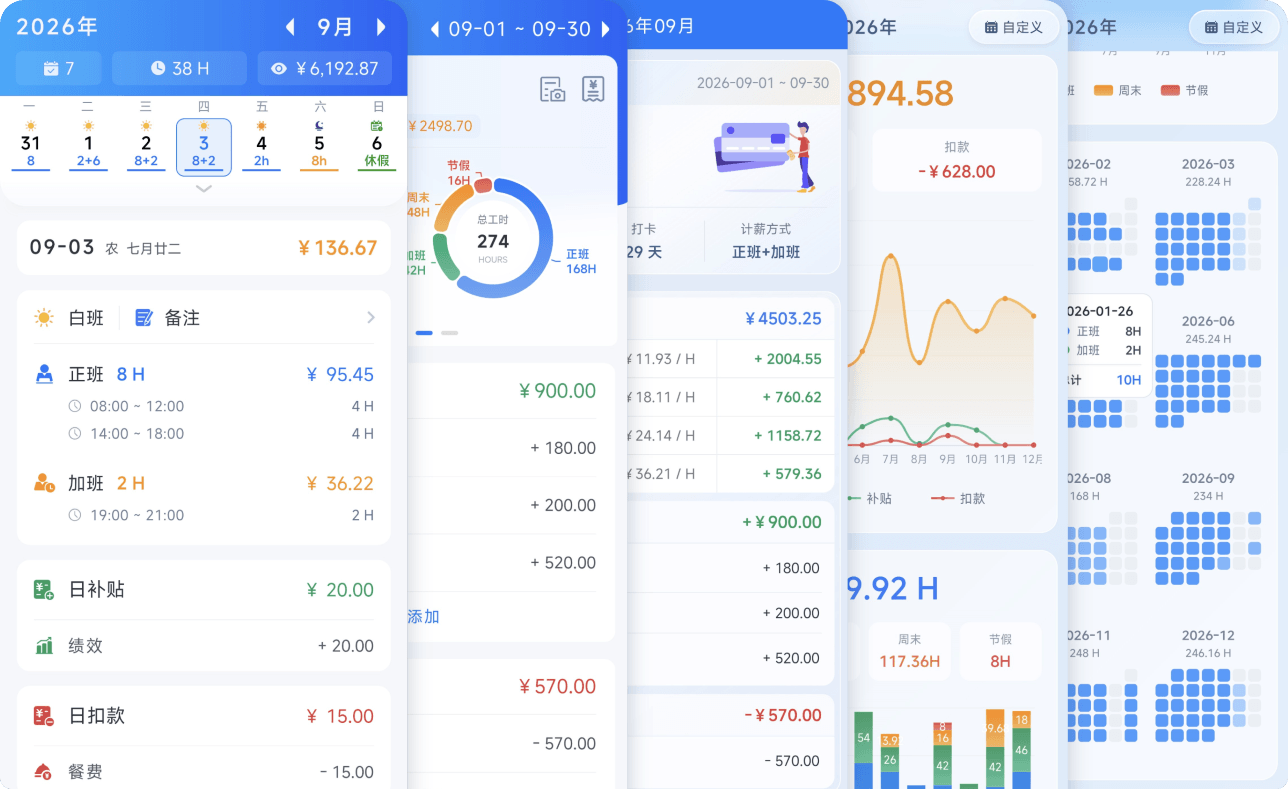Image resolution: width=1288 pixels, height=789 pixels.
Task: Toggle the eye icon hiding ¥6,192.87
Action: (x=278, y=69)
